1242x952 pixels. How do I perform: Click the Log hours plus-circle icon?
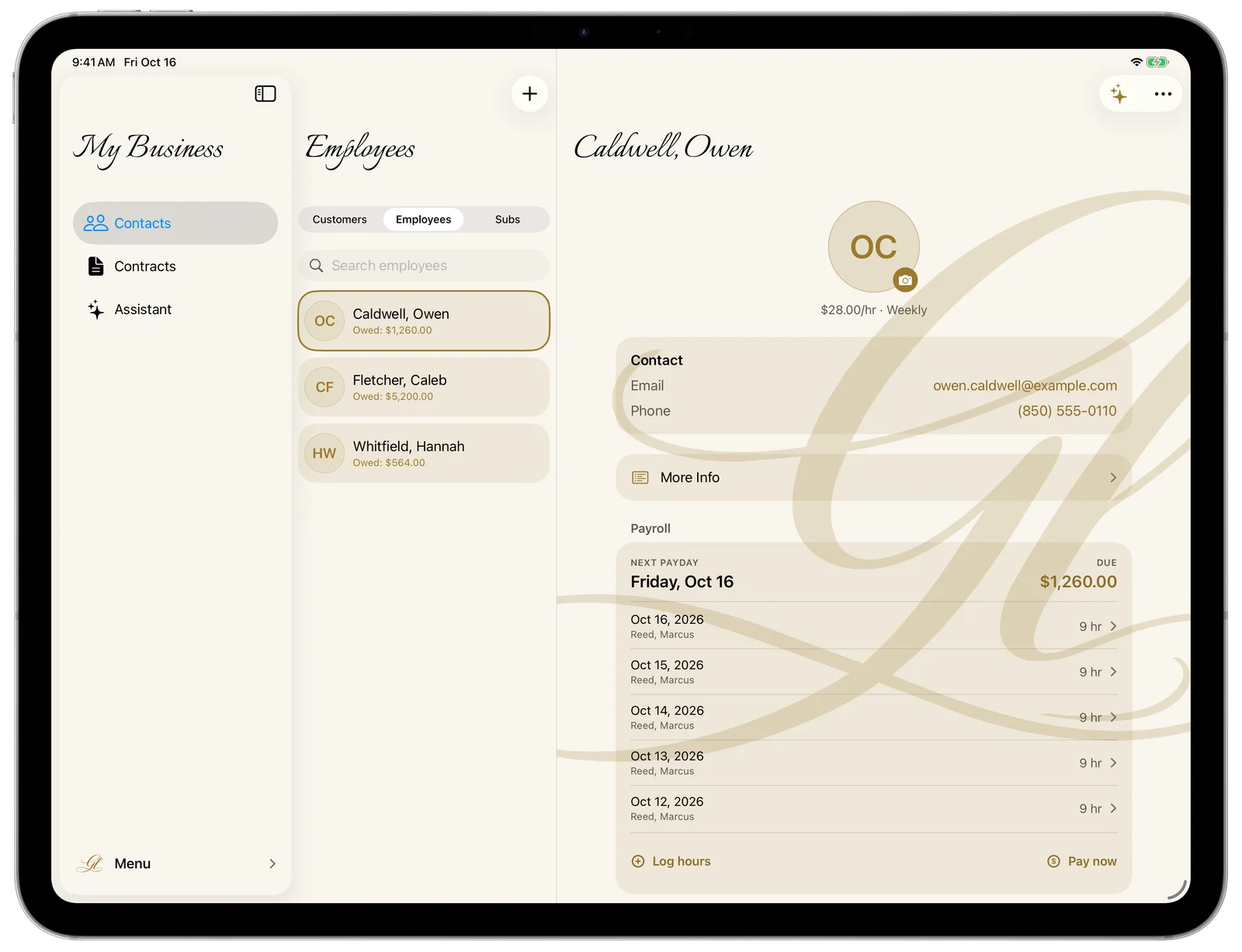pos(638,861)
